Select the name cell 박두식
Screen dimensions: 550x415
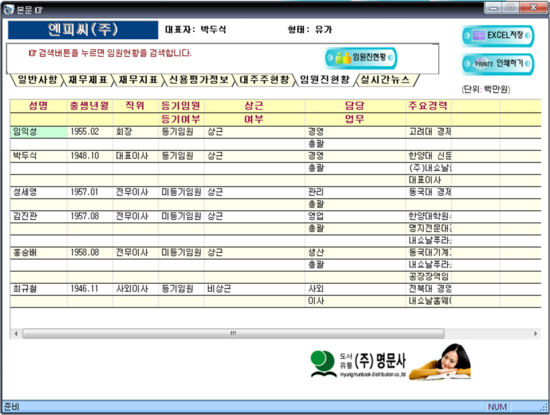[x=39, y=156]
